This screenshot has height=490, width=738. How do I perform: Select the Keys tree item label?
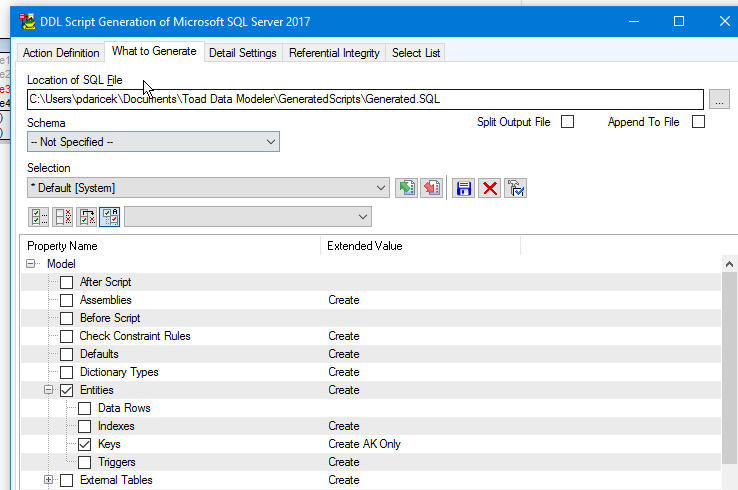pyautogui.click(x=109, y=444)
